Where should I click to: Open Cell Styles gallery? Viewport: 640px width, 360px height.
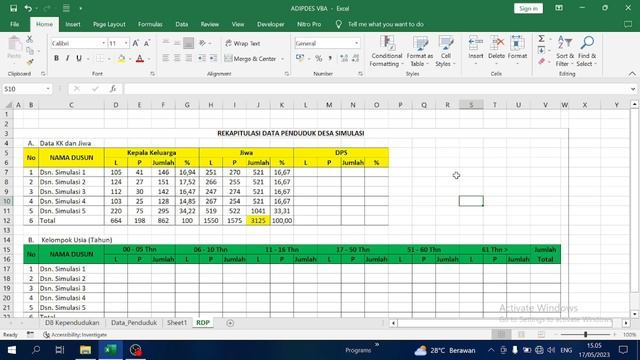(446, 51)
